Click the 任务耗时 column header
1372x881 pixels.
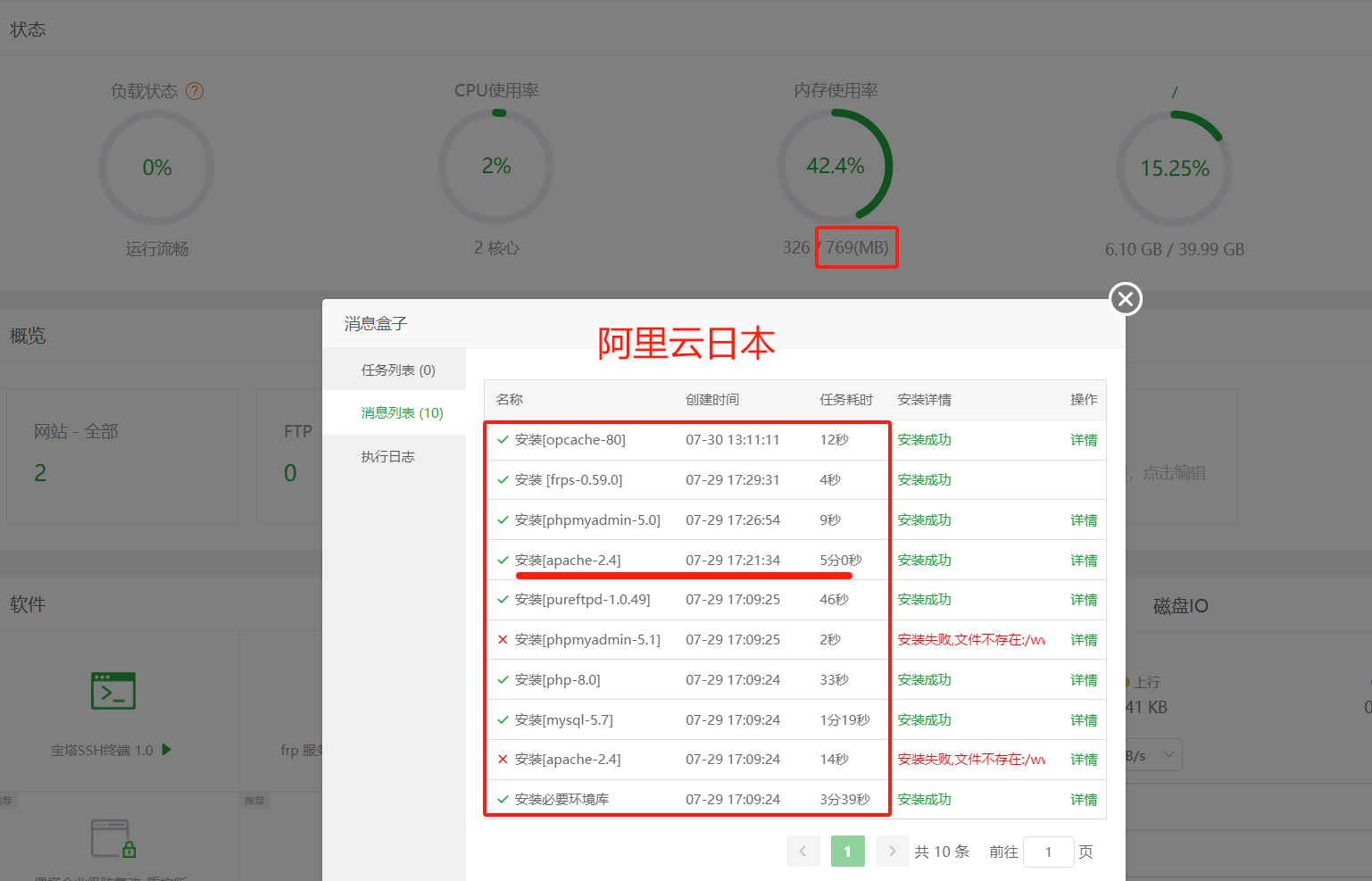(x=846, y=400)
